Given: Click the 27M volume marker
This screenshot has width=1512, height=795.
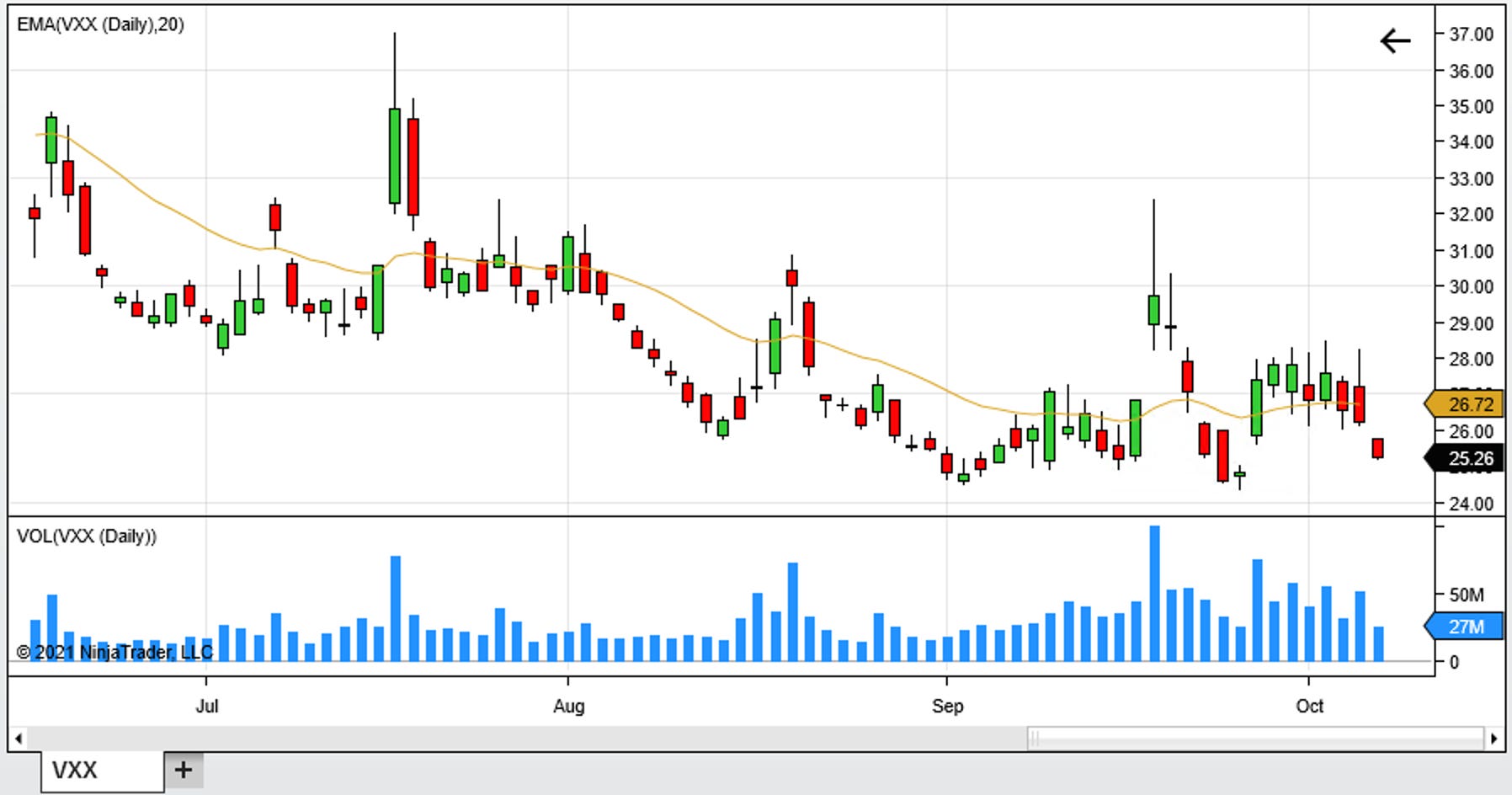Looking at the screenshot, I should point(1466,627).
